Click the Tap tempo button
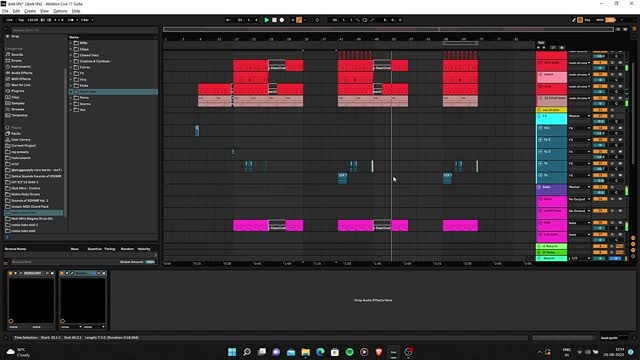The image size is (640, 360). [21, 20]
